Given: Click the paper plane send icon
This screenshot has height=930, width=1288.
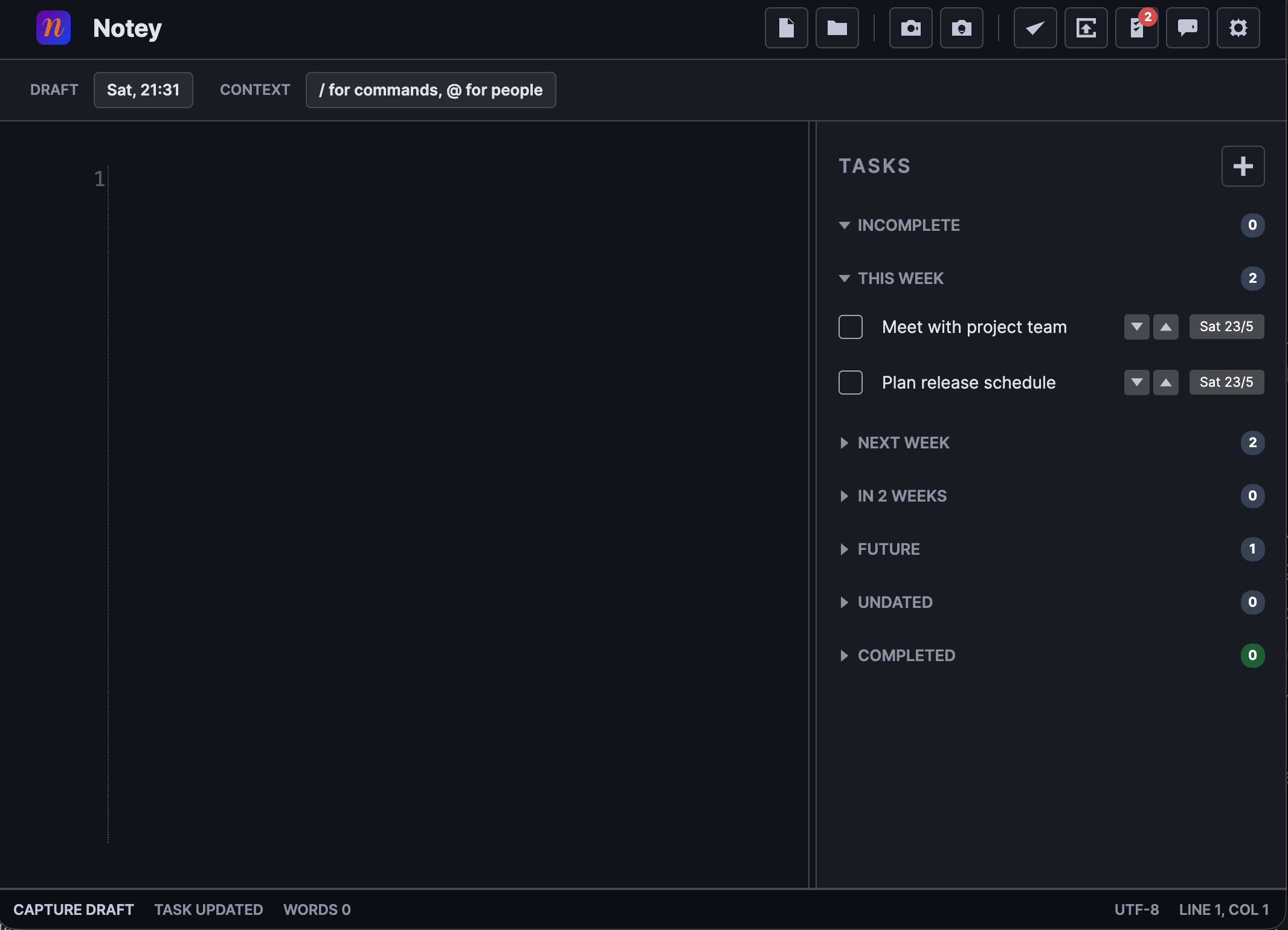Looking at the screenshot, I should point(1035,28).
